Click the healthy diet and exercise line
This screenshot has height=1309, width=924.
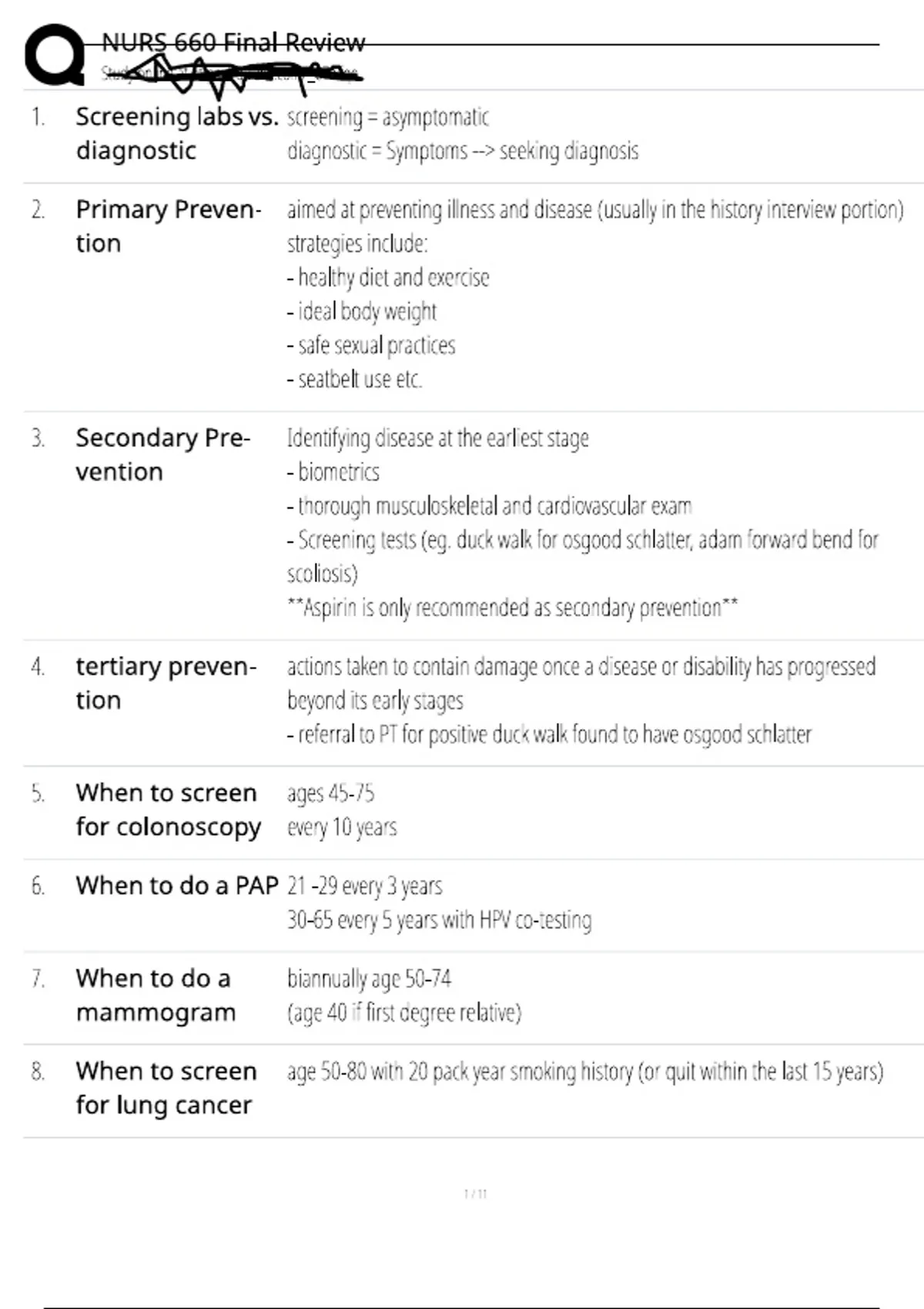pos(388,277)
